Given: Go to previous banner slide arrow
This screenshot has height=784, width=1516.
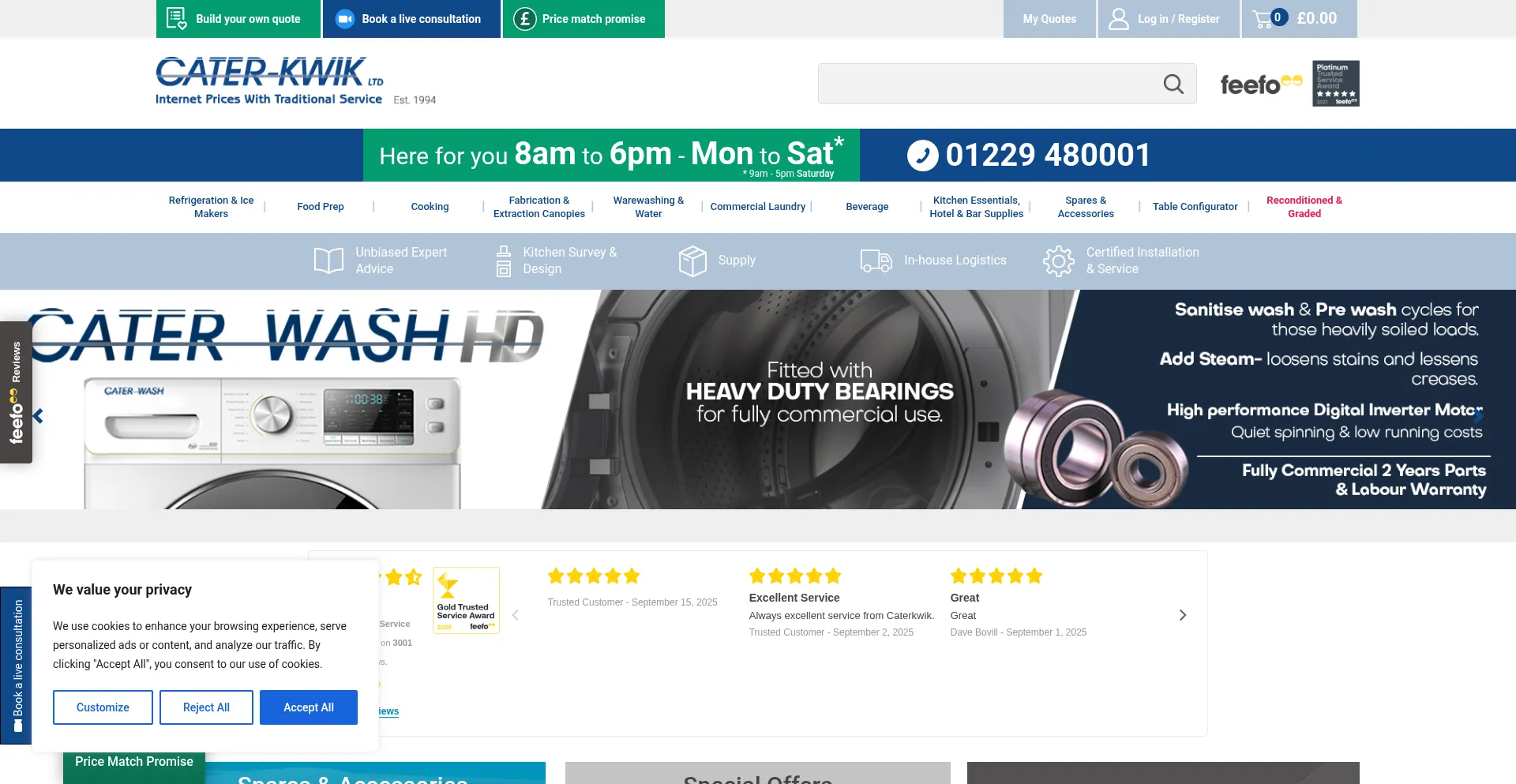Looking at the screenshot, I should (x=37, y=416).
